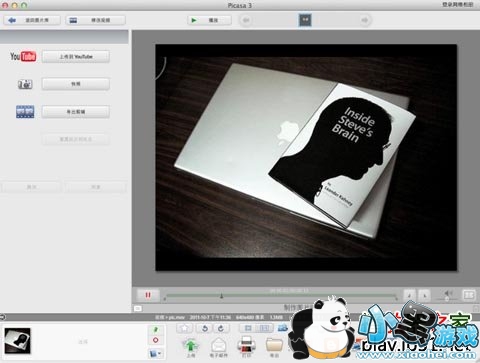Click the YouTube logo icon
This screenshot has width=480, height=363.
point(23,56)
